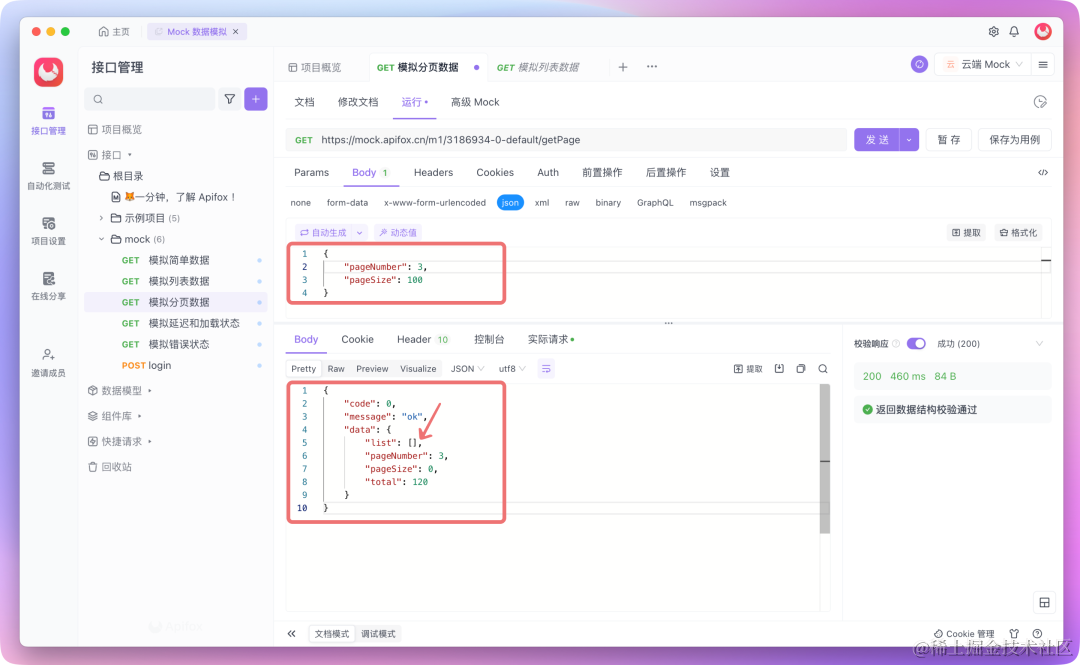Select POST login in tree
Viewport: 1080px width, 665px height.
[175, 365]
